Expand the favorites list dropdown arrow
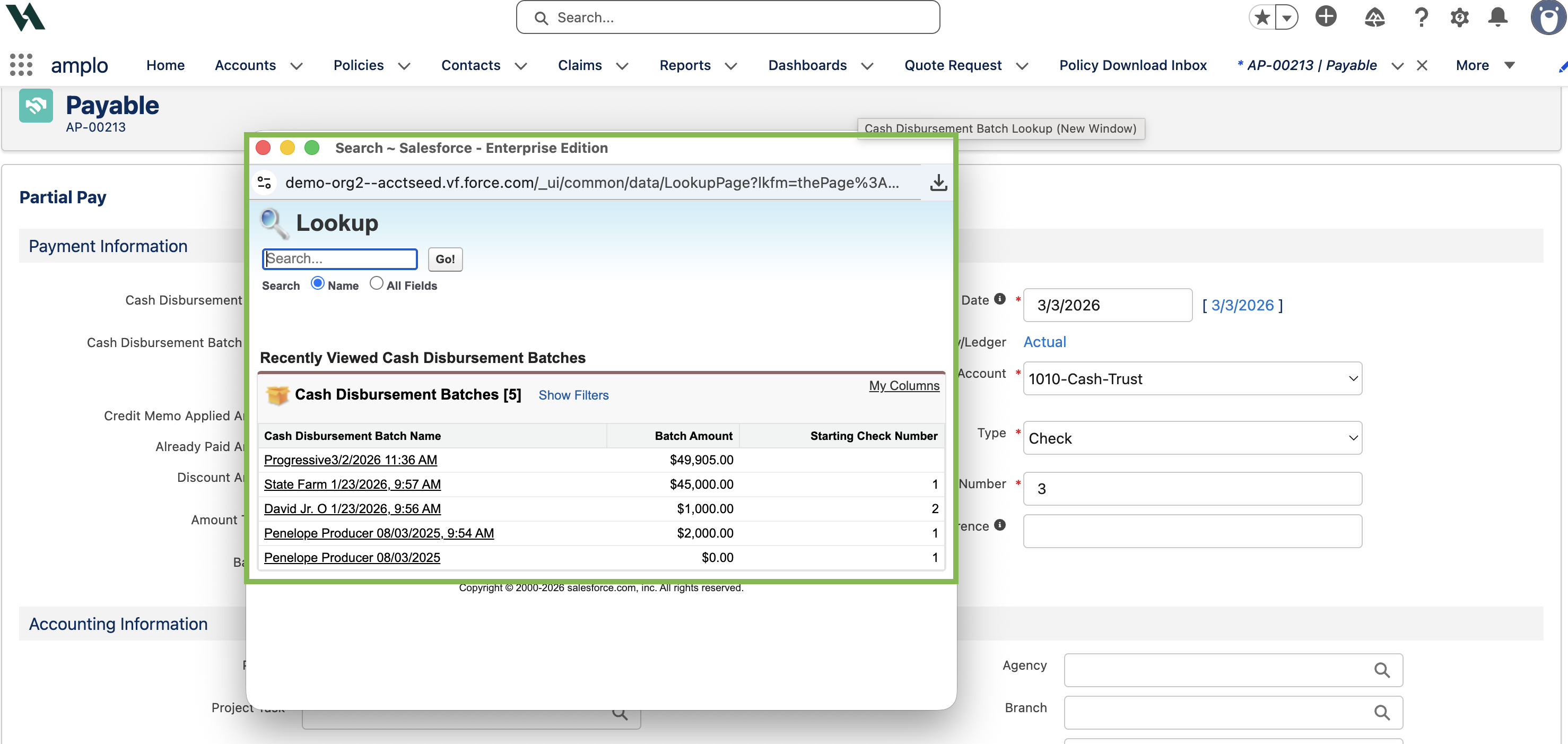The width and height of the screenshot is (1568, 744). 1286,17
